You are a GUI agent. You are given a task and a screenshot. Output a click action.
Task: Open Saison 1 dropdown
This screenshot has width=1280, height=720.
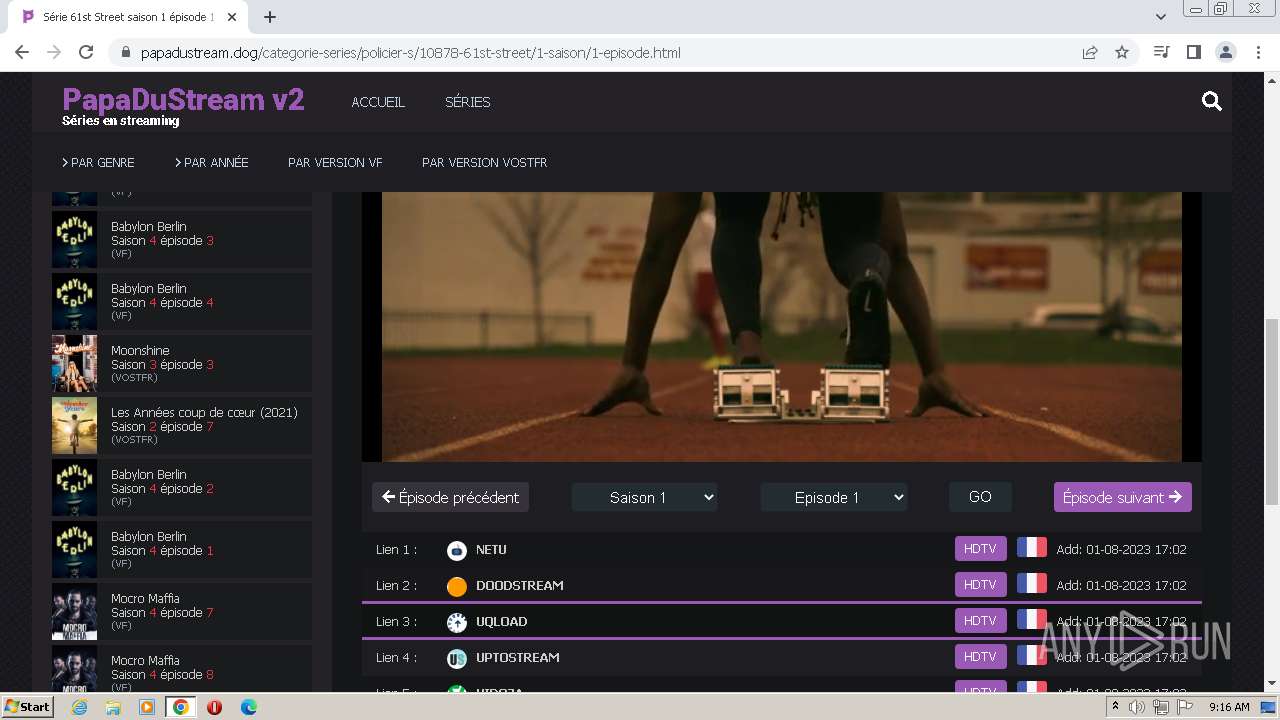(x=645, y=497)
